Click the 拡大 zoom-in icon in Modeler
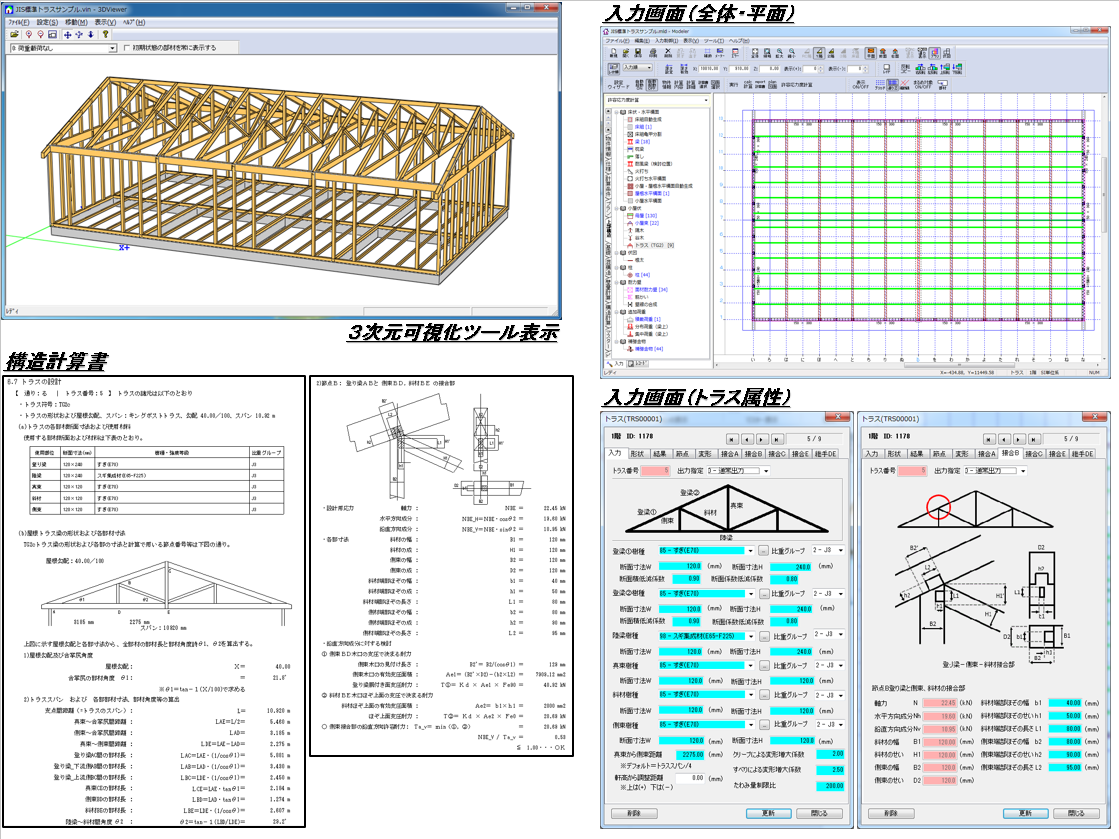This screenshot has width=1119, height=839. [779, 54]
